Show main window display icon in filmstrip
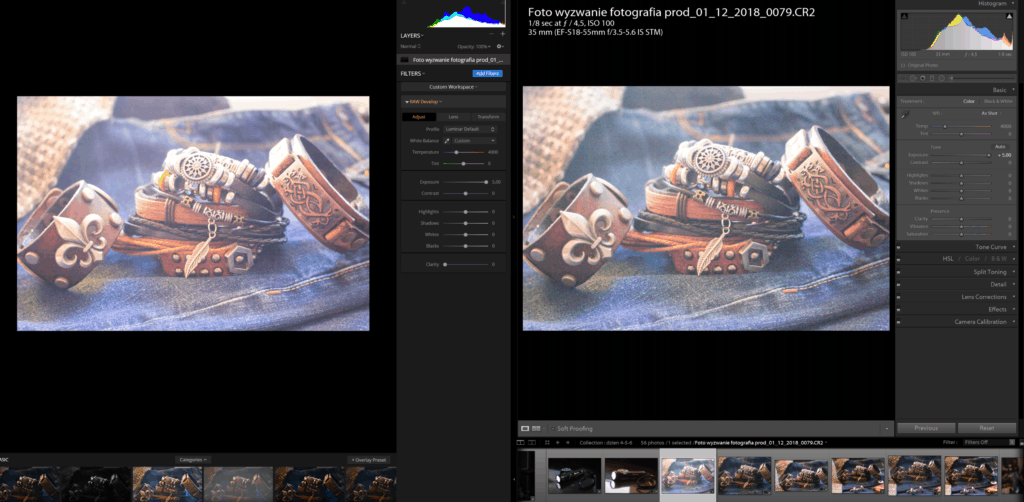Viewport: 1024px width, 502px height. click(x=521, y=443)
